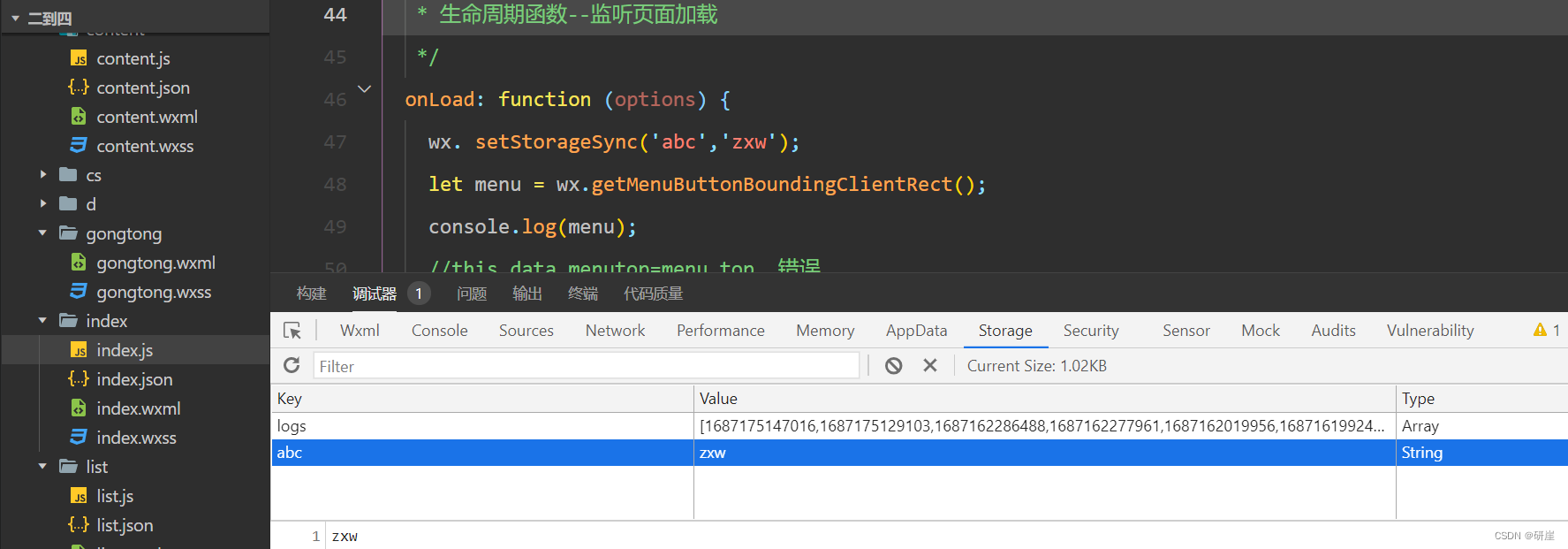Click the gongtong open folder icon
Viewport: 1568px width, 549px height.
click(68, 233)
